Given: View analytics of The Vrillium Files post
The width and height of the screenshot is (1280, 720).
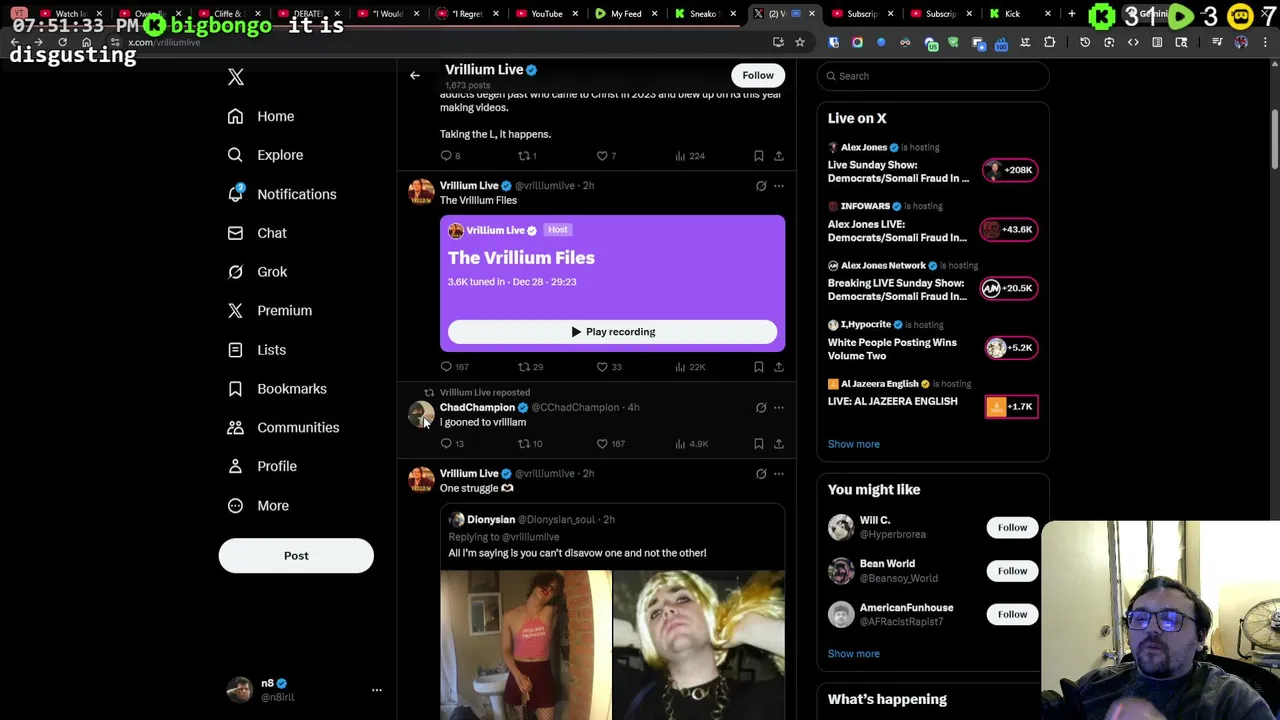Looking at the screenshot, I should pos(691,367).
